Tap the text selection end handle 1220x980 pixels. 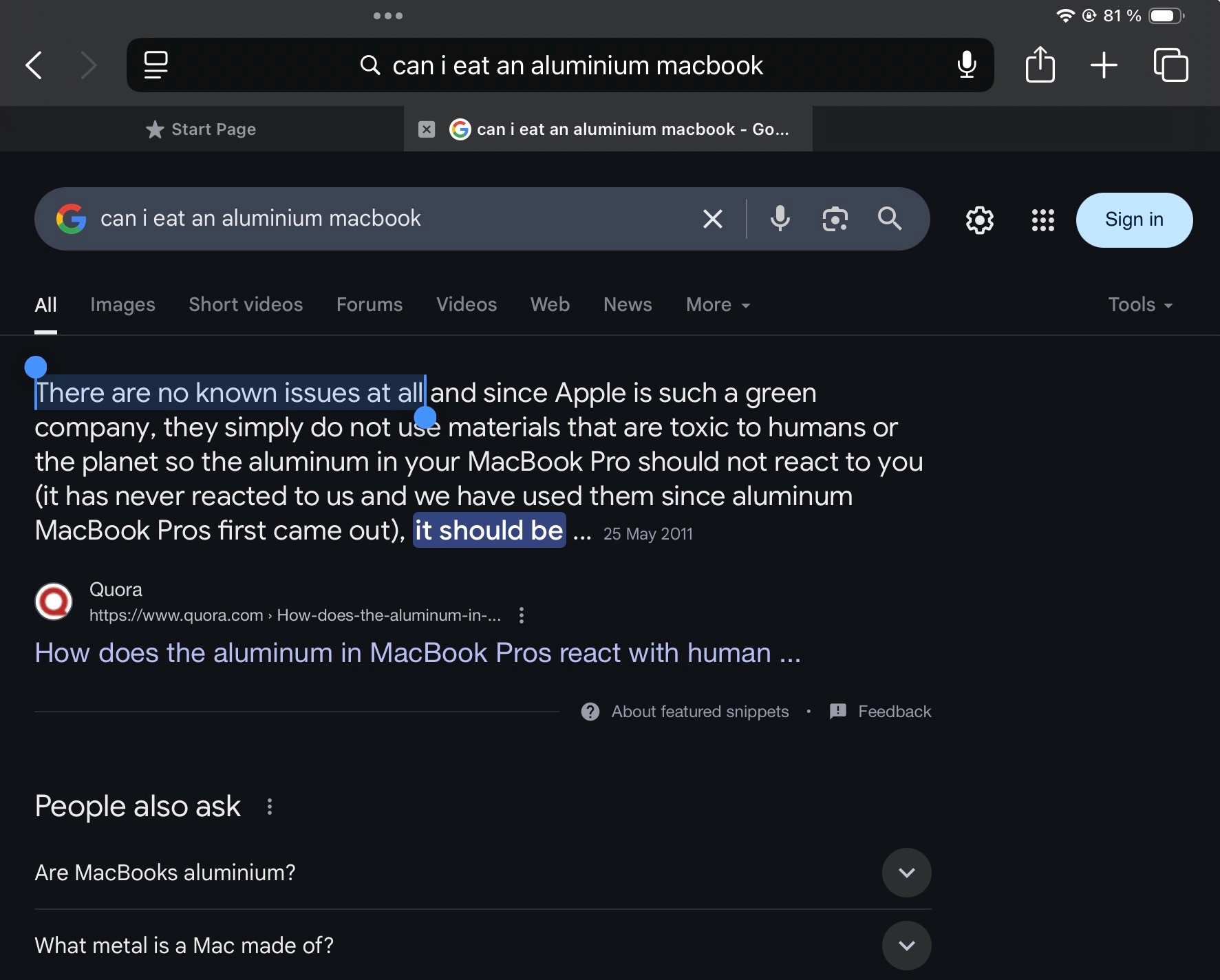click(426, 417)
